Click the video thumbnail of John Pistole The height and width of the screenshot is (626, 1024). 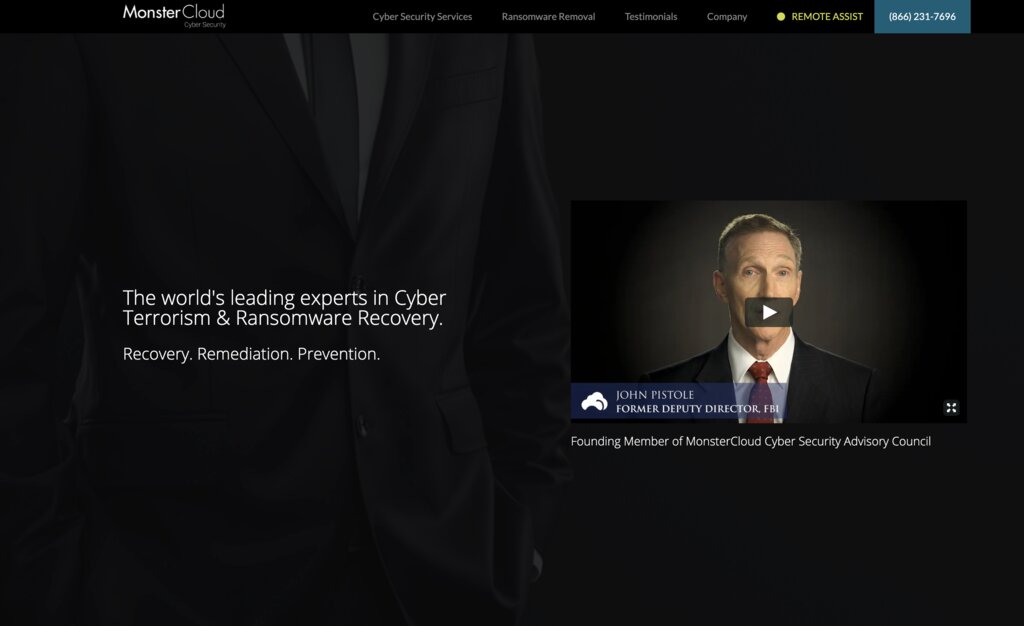tap(769, 311)
